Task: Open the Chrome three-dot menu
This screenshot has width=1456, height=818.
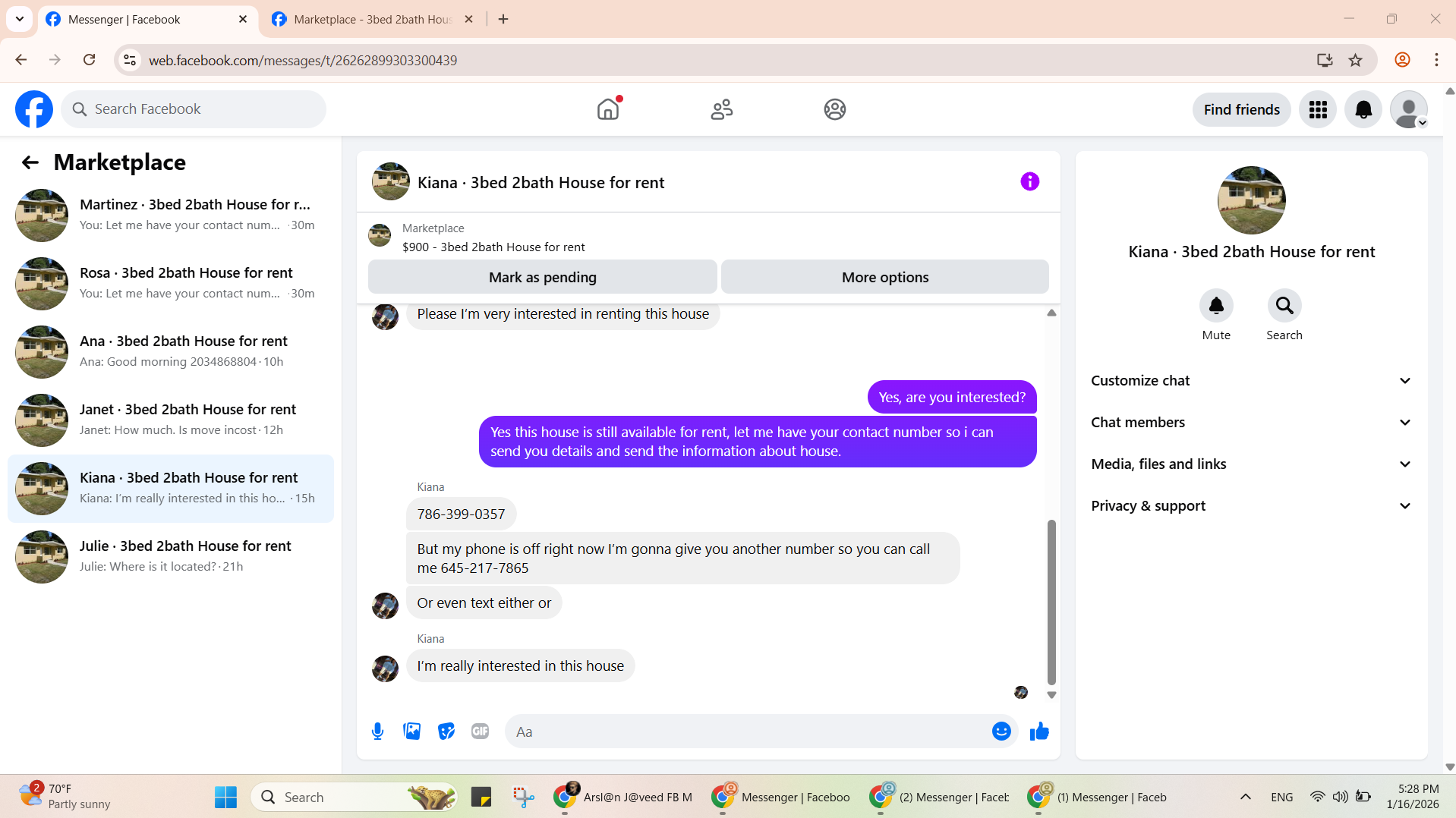Action: (1436, 60)
